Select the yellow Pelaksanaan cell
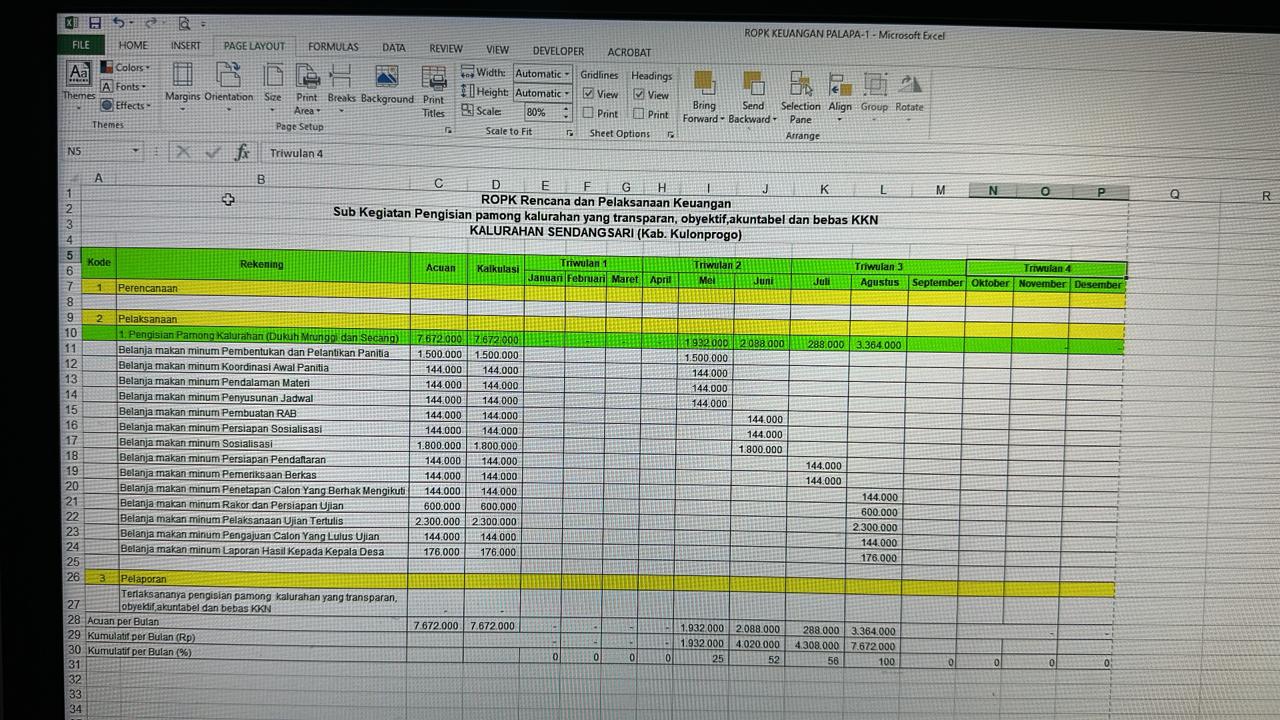This screenshot has height=720, width=1280. click(262, 319)
